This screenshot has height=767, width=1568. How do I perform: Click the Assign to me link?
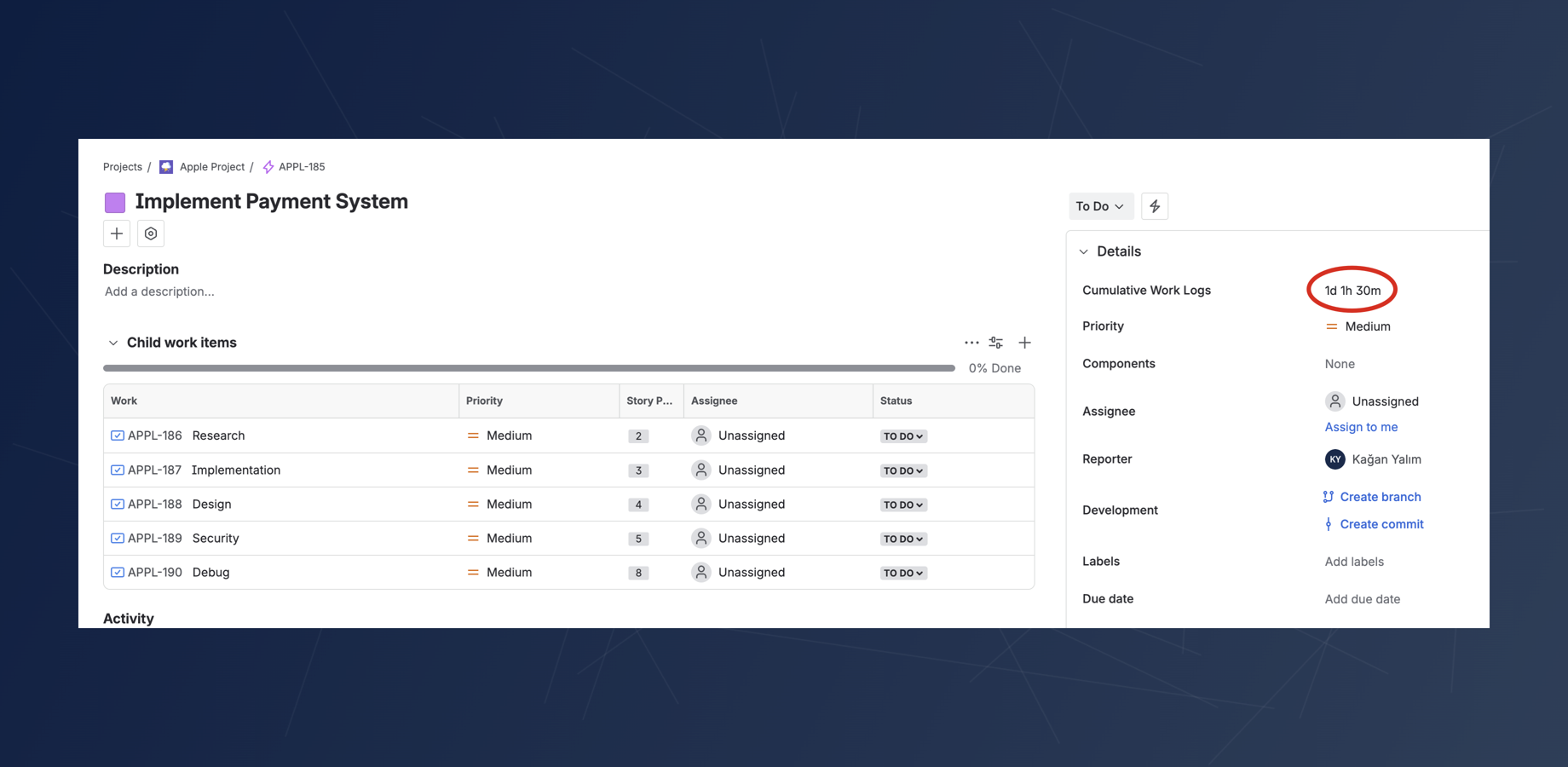1361,426
